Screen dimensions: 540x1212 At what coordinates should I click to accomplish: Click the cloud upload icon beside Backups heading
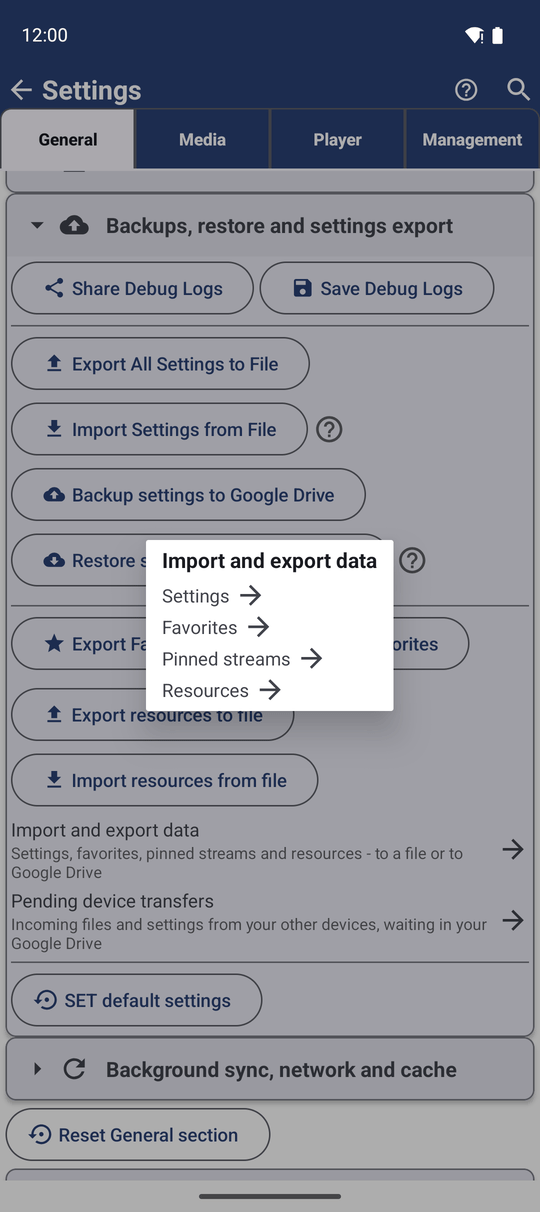[x=74, y=226]
